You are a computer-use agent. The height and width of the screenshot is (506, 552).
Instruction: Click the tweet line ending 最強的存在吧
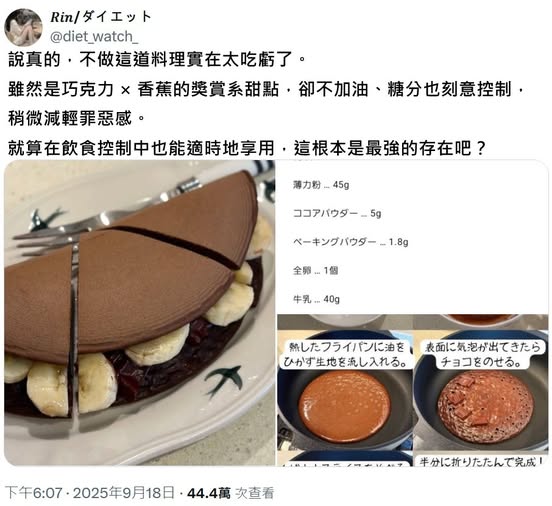coord(247,148)
